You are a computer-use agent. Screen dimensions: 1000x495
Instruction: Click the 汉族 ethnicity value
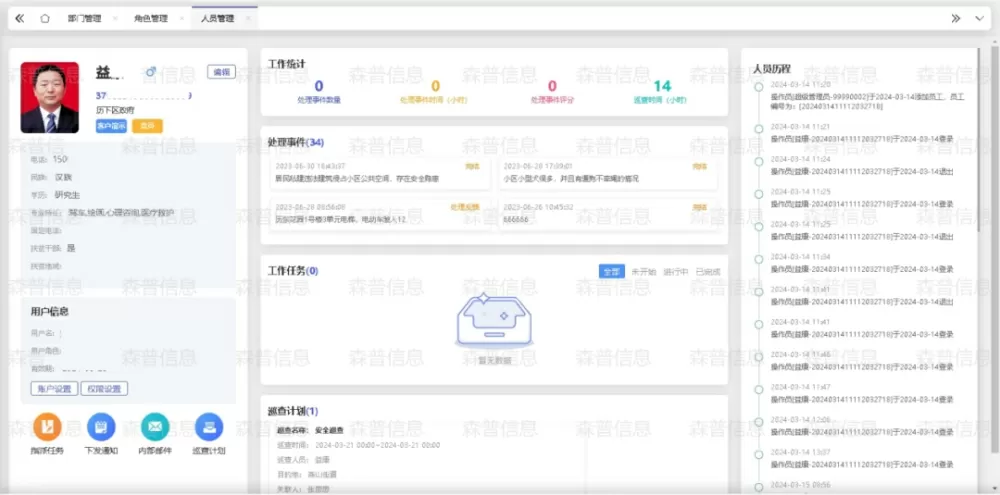pos(63,177)
